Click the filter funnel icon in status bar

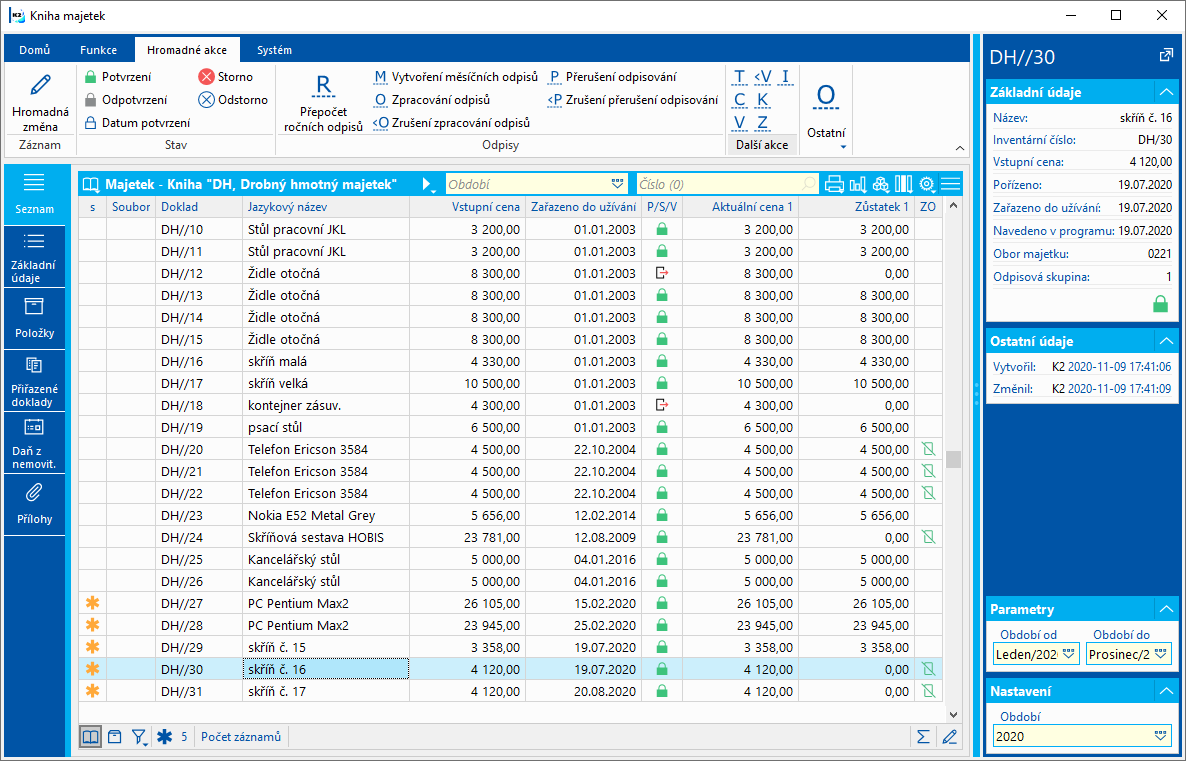point(139,737)
